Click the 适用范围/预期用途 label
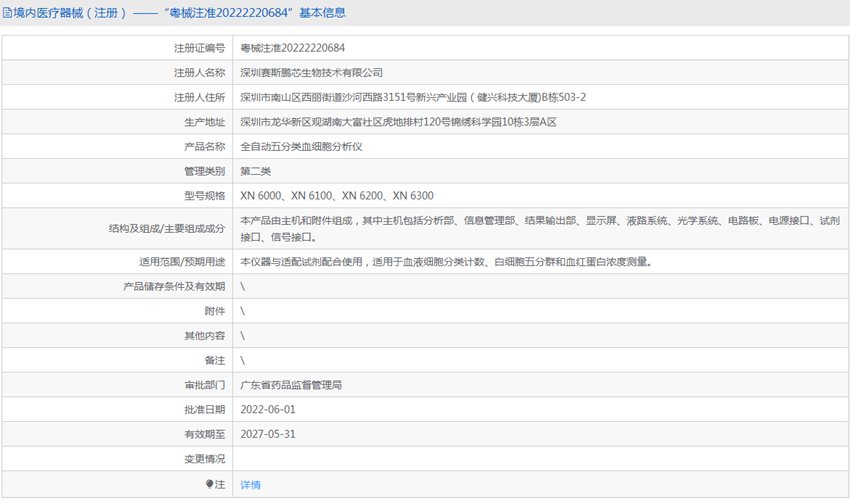The image size is (850, 500). tap(182, 262)
